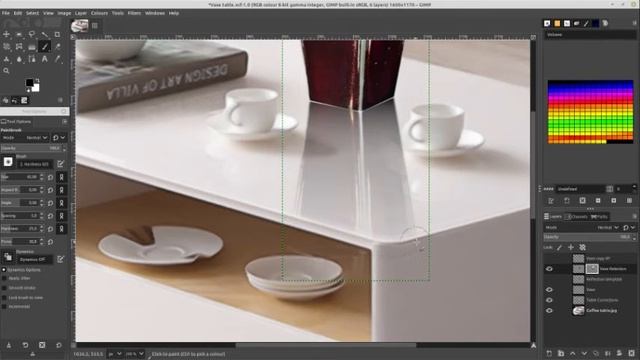Screen dimensions: 640x360
Task: Select the Free Select lasso tool
Action: (x=32, y=34)
